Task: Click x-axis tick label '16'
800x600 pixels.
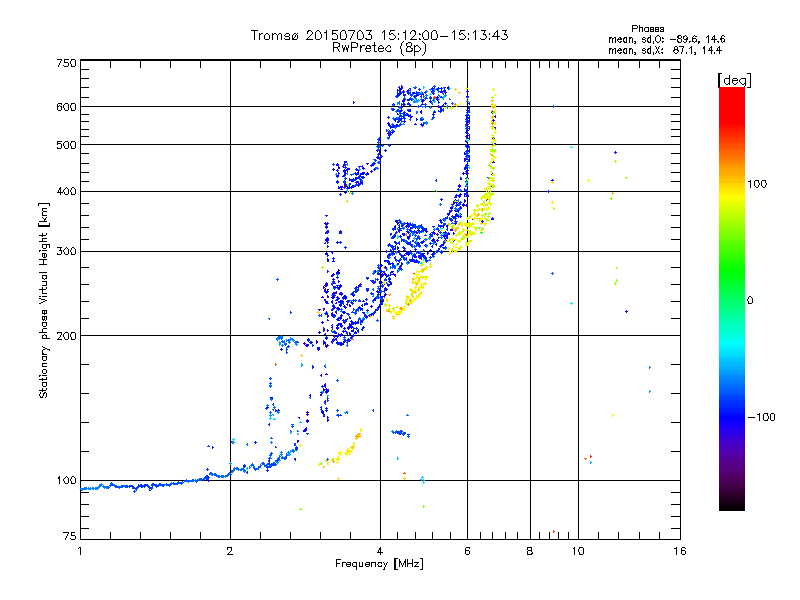Action: pos(680,551)
